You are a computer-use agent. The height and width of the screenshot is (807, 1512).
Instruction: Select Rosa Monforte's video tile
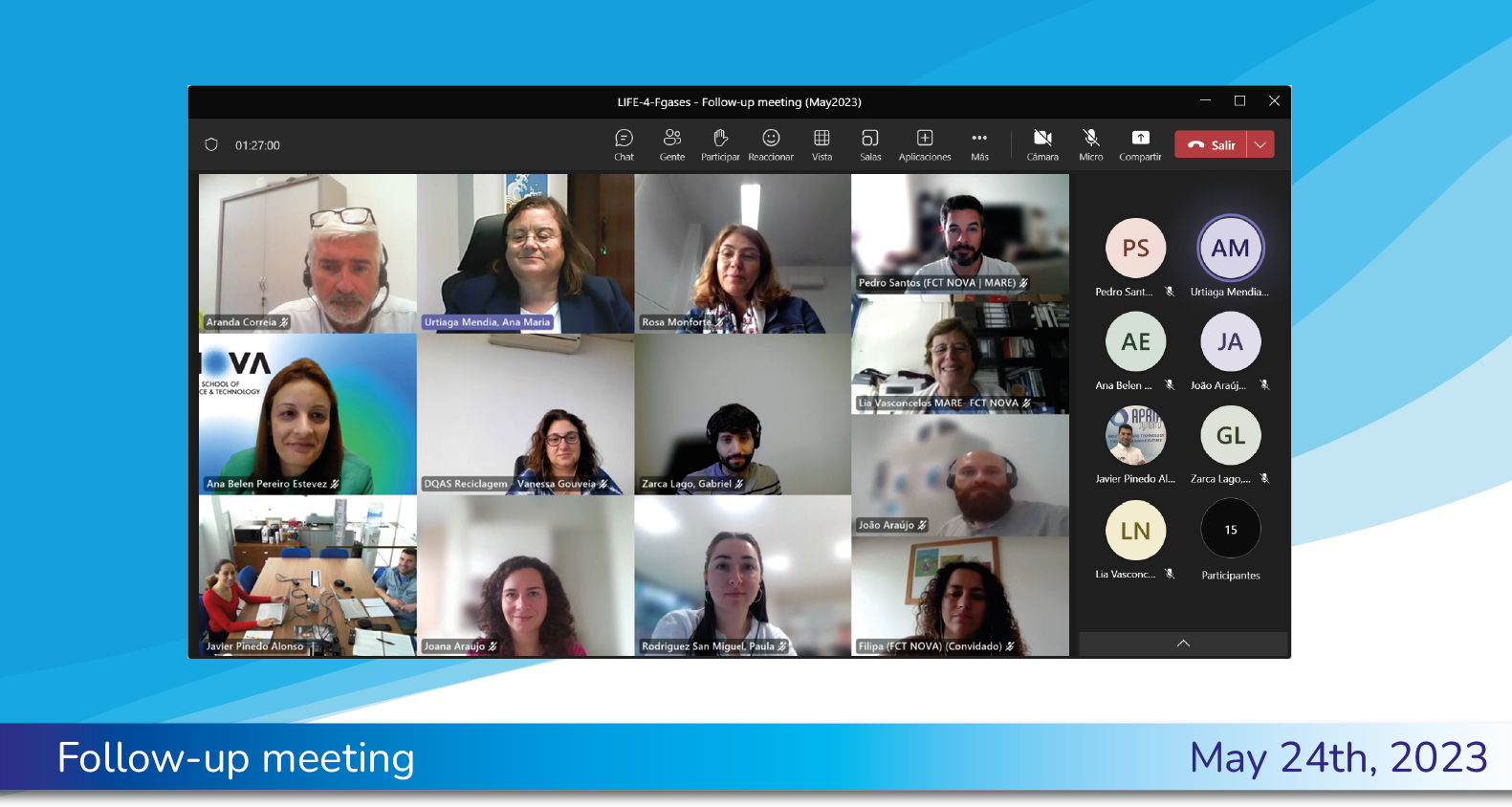(x=742, y=253)
